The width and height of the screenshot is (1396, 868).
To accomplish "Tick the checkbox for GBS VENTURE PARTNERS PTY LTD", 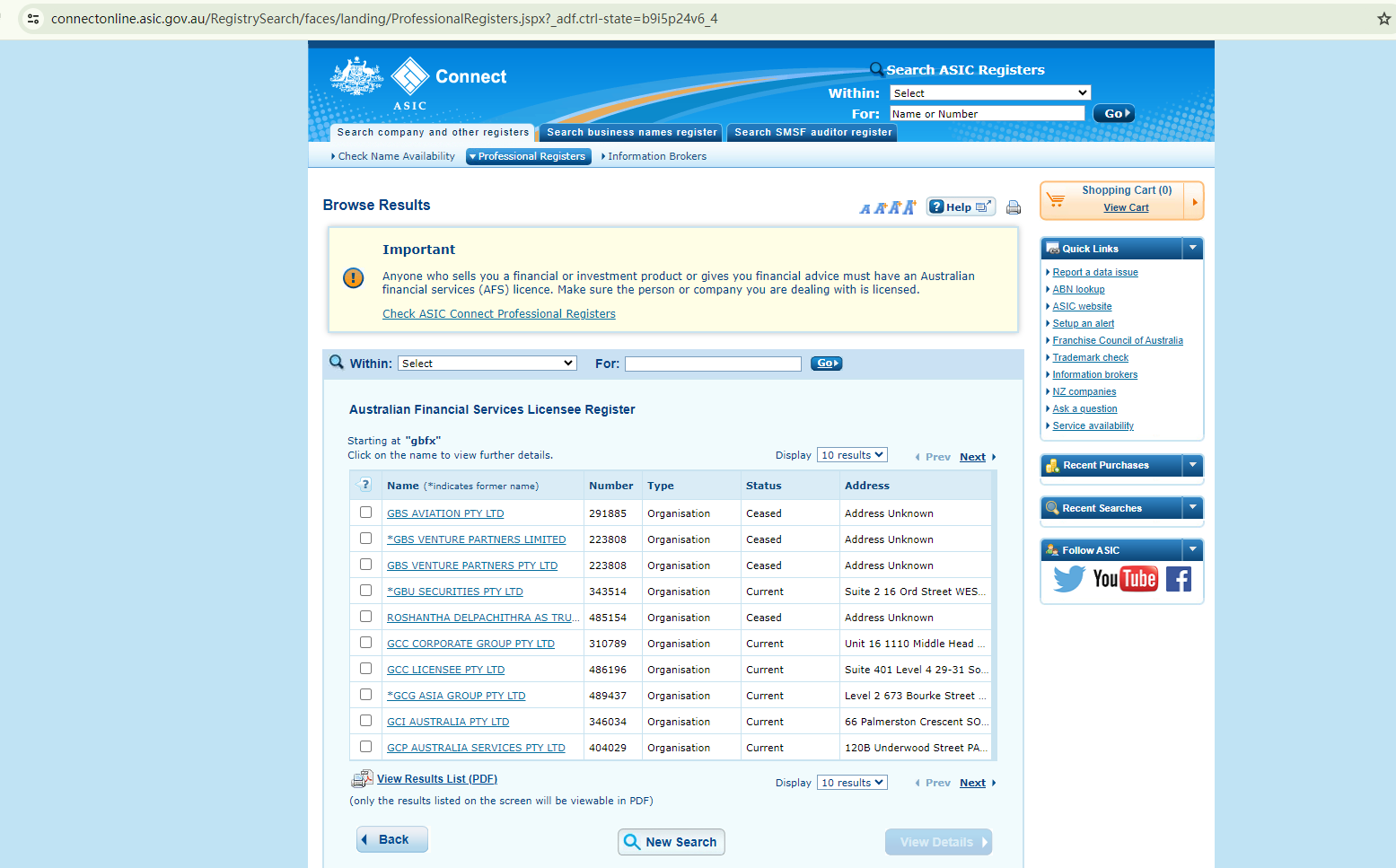I will 365,565.
